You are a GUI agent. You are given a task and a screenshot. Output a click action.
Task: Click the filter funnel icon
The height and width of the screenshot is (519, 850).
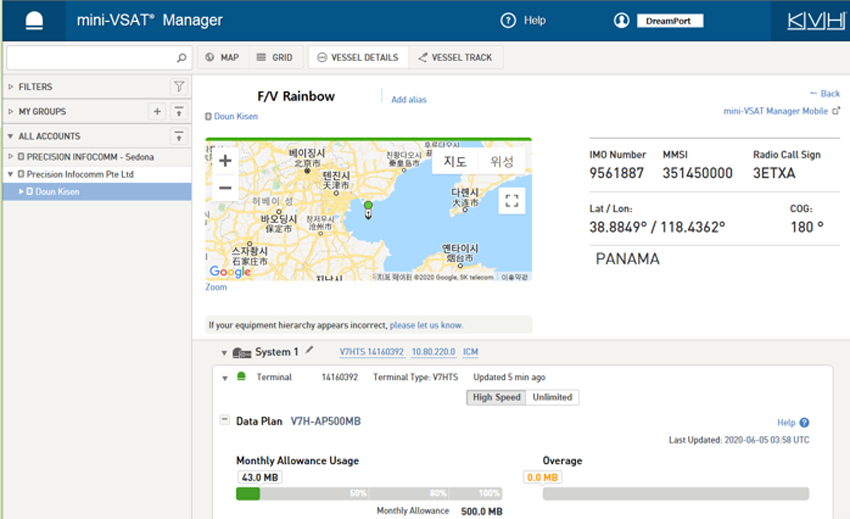(x=179, y=86)
